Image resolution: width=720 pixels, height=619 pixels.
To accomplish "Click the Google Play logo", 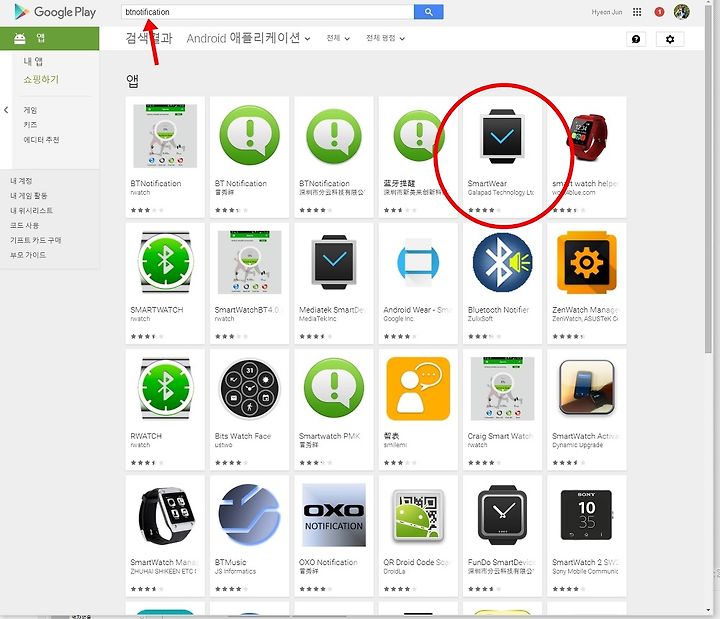I will pos(55,12).
